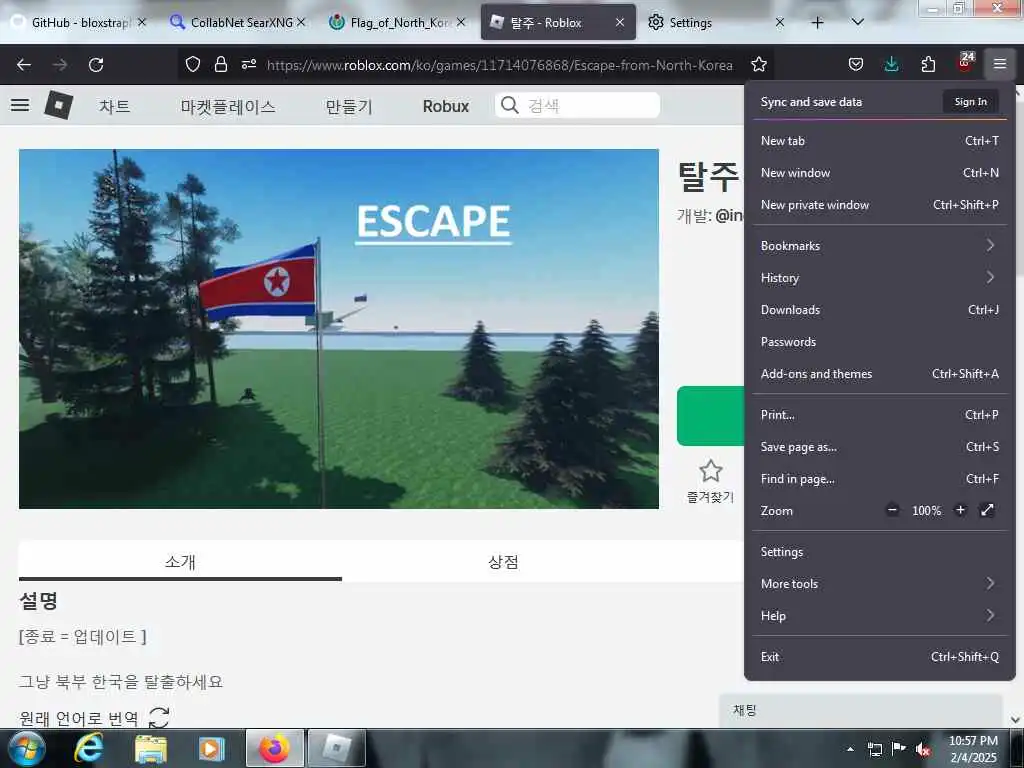Open Passwords from the menu
The height and width of the screenshot is (768, 1024).
coord(879,342)
